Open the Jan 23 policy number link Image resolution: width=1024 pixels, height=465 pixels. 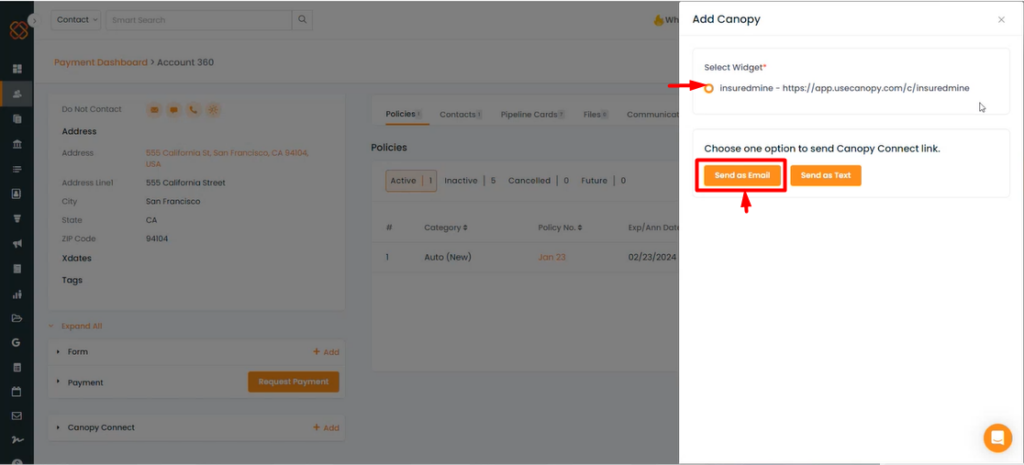(x=552, y=257)
